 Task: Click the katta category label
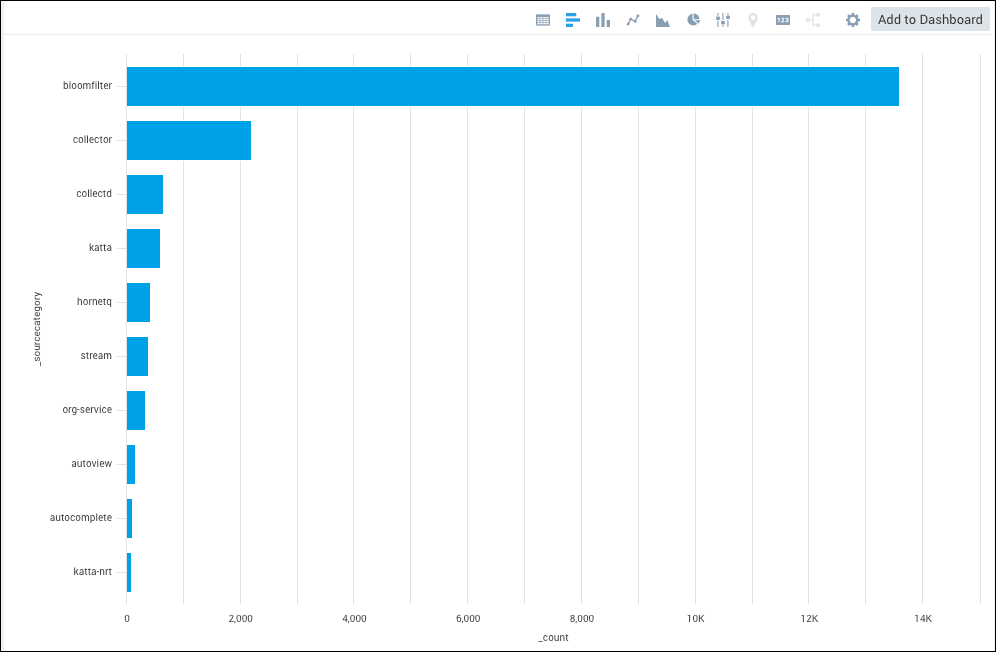[97, 247]
